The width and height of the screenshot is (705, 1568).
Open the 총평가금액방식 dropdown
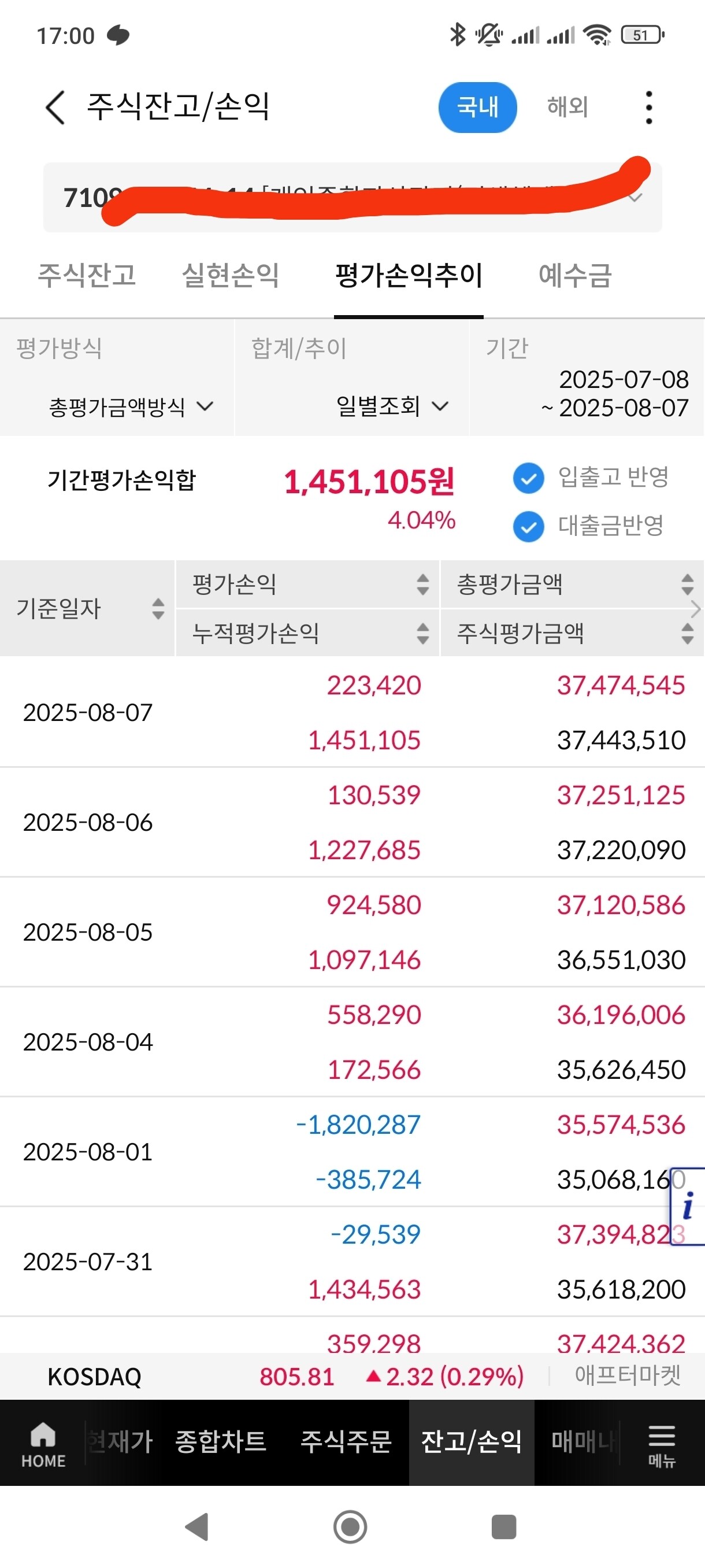tap(131, 406)
